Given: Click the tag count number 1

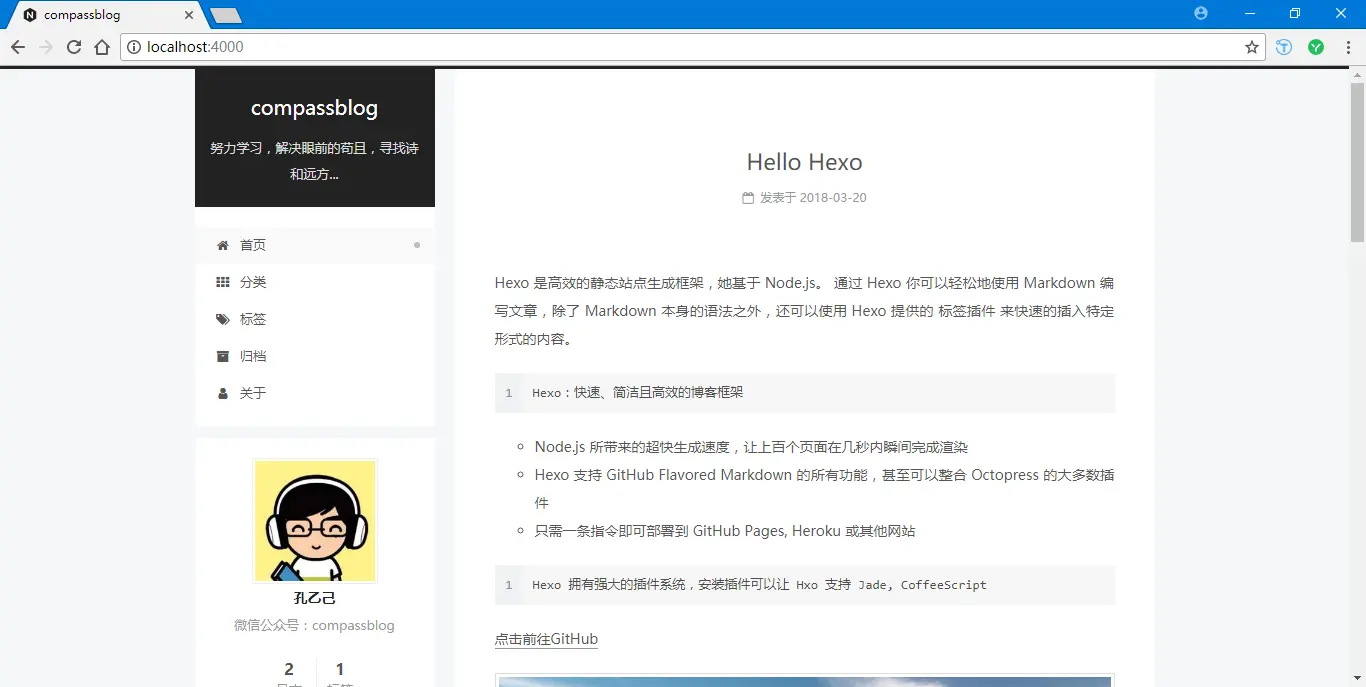Looking at the screenshot, I should click(340, 669).
